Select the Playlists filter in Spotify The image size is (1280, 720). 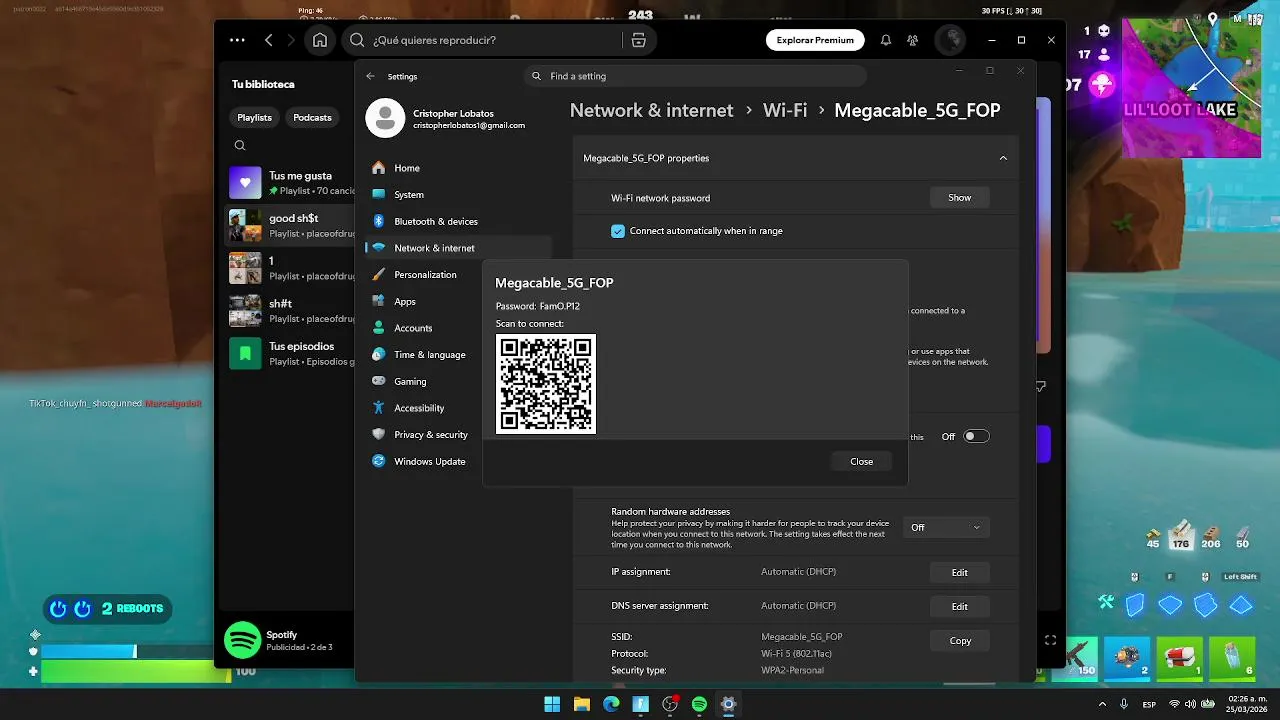point(254,117)
